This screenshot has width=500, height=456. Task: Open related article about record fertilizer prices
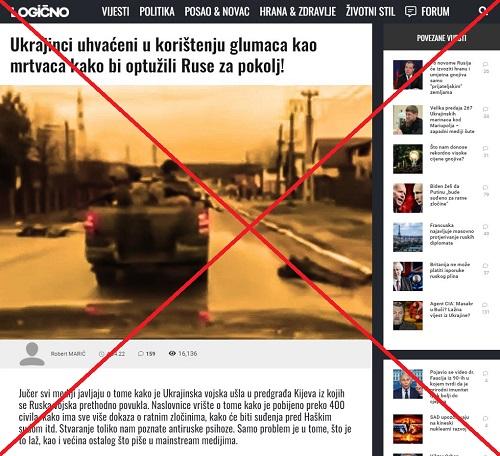[448, 153]
